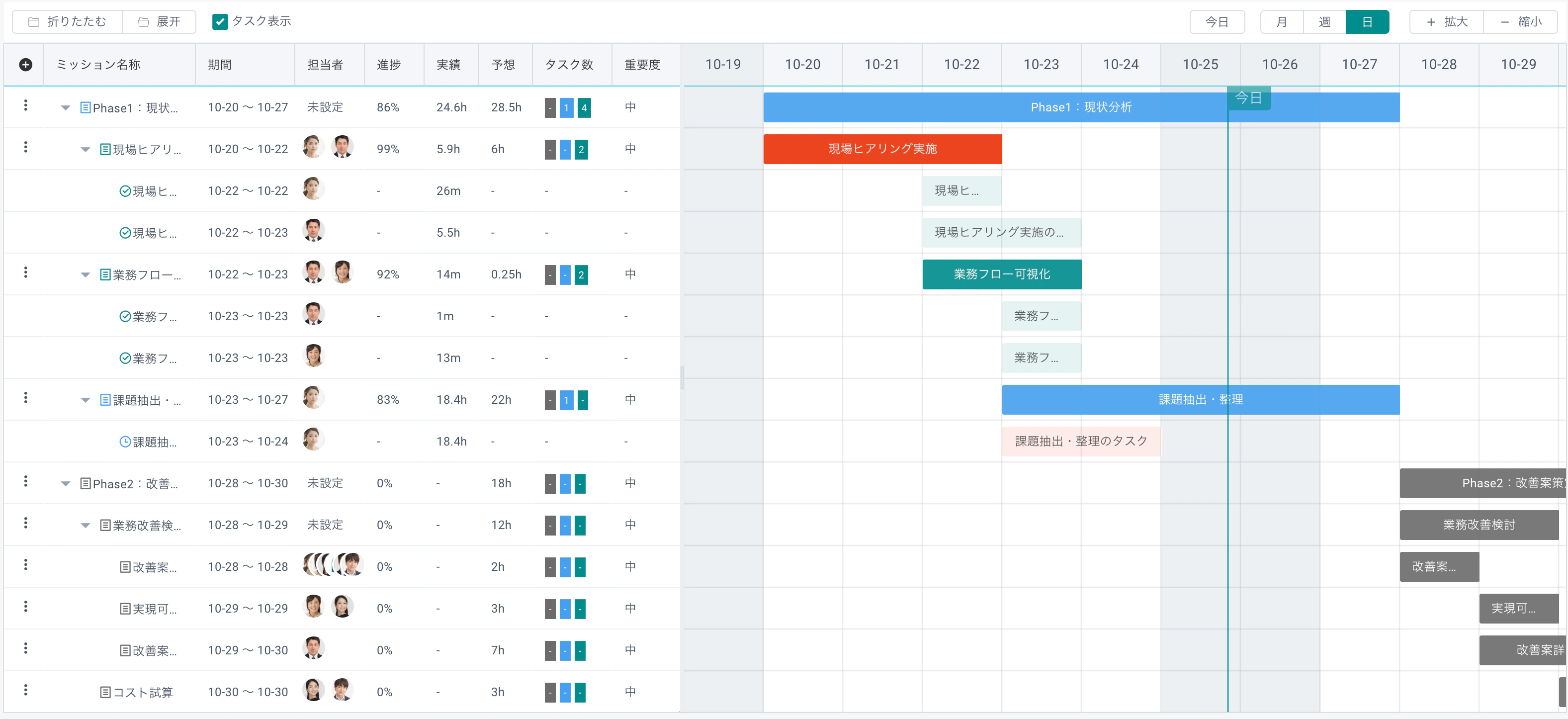Click the add mission plus icon
This screenshot has width=1568, height=719.
[25, 65]
